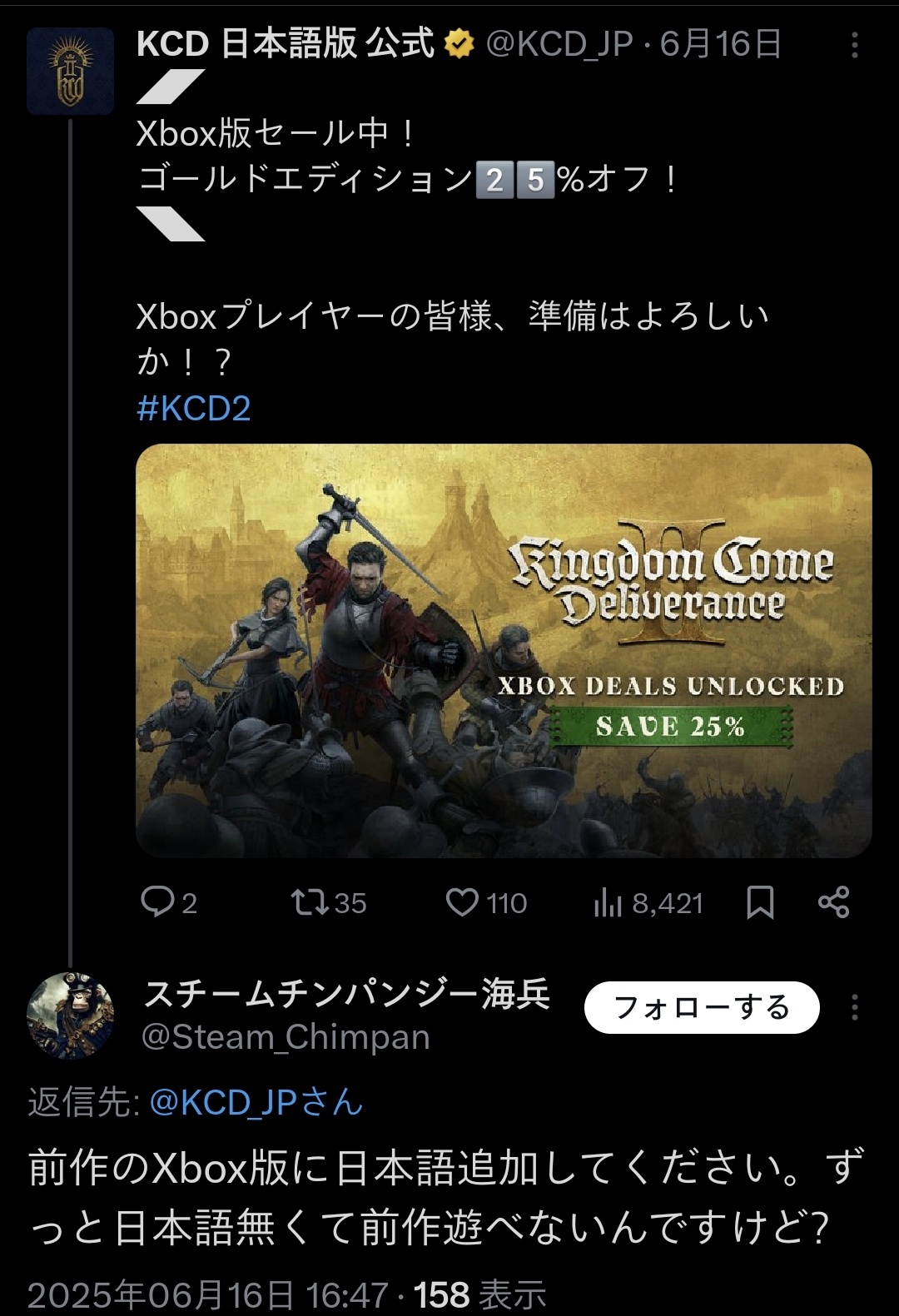899x1316 pixels.
Task: Bookmark the KCD Japanese official post
Action: click(x=760, y=901)
